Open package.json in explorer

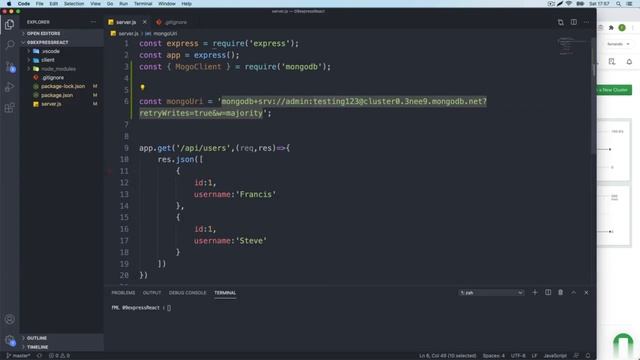(x=62, y=95)
